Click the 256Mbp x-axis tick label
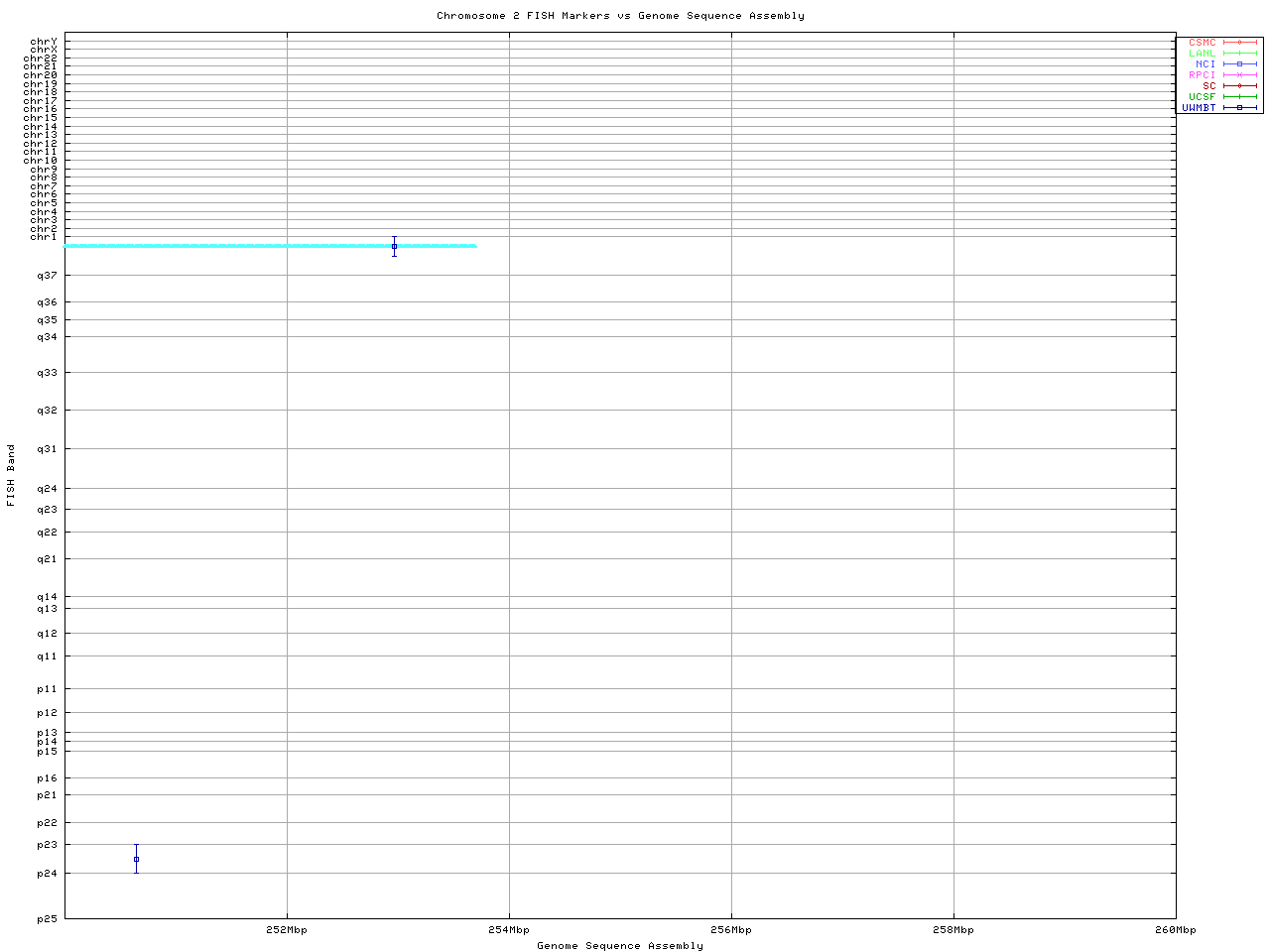 (x=731, y=930)
